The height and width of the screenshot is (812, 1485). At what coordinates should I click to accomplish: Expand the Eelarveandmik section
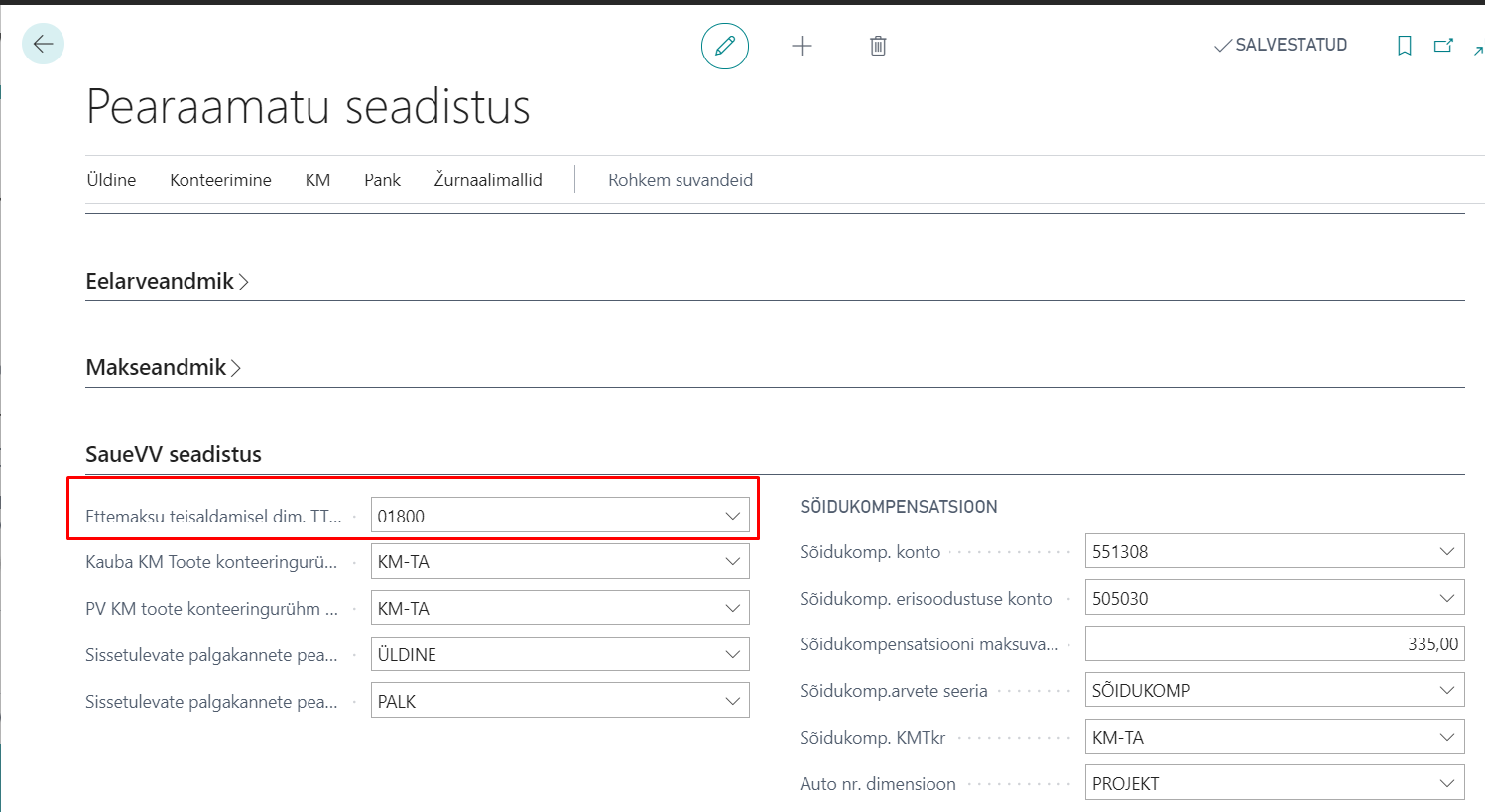coord(167,282)
